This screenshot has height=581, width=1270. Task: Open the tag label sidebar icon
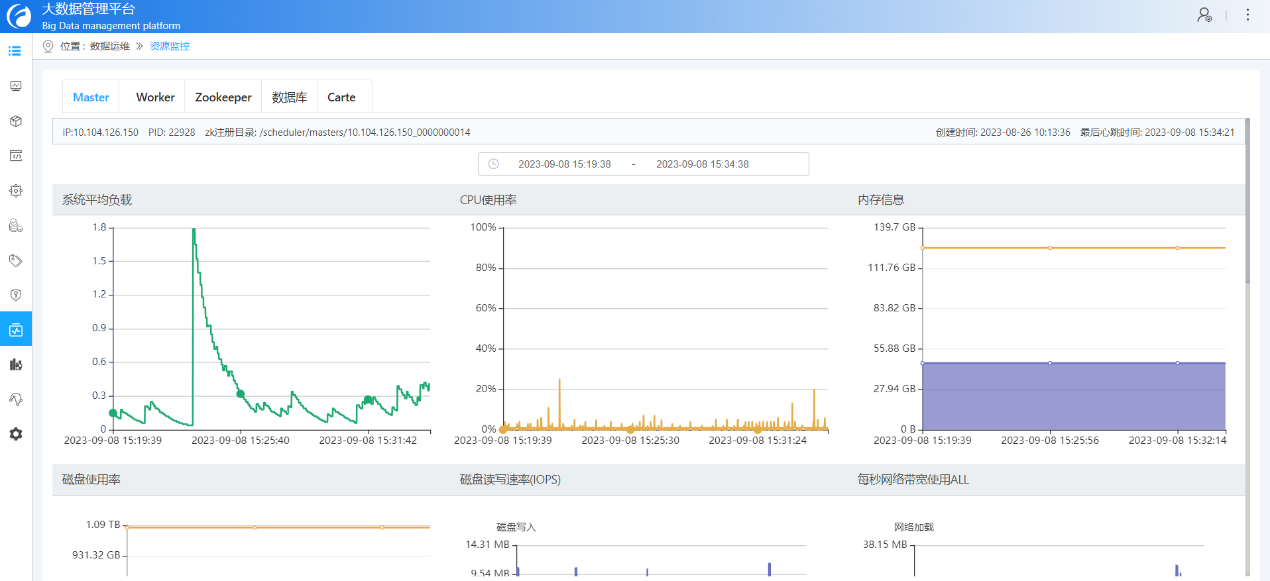[15, 260]
